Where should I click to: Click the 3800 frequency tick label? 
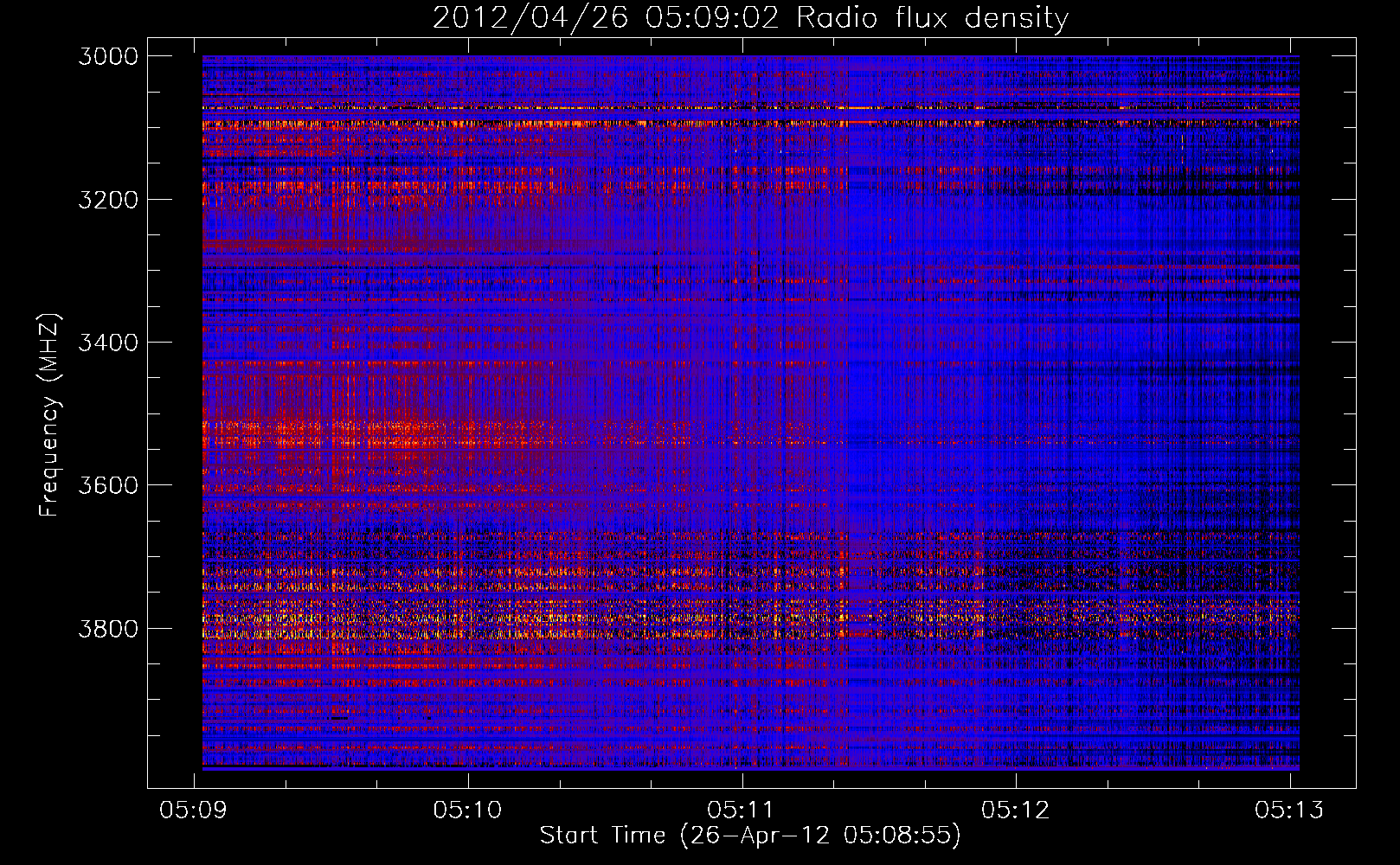point(107,628)
